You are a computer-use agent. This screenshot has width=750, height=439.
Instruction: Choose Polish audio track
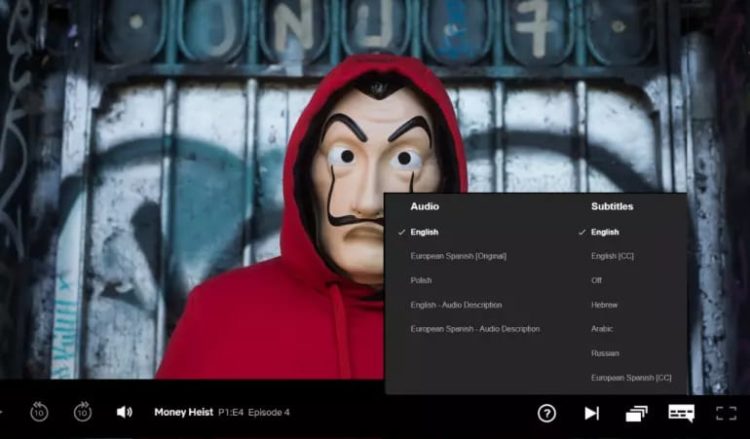coord(421,280)
